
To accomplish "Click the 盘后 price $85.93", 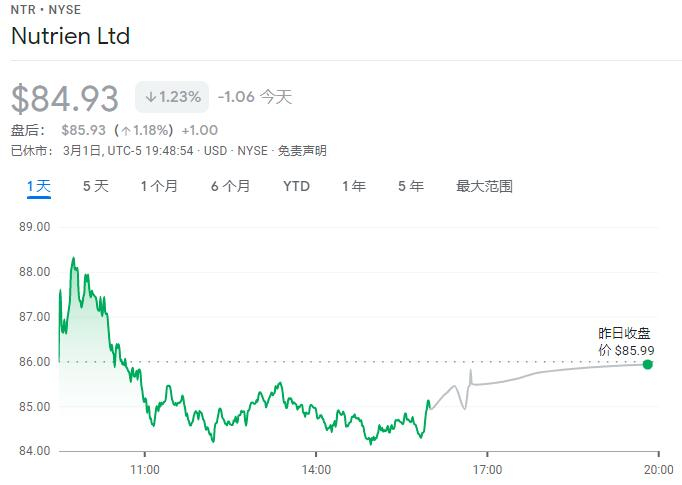I will pyautogui.click(x=83, y=130).
